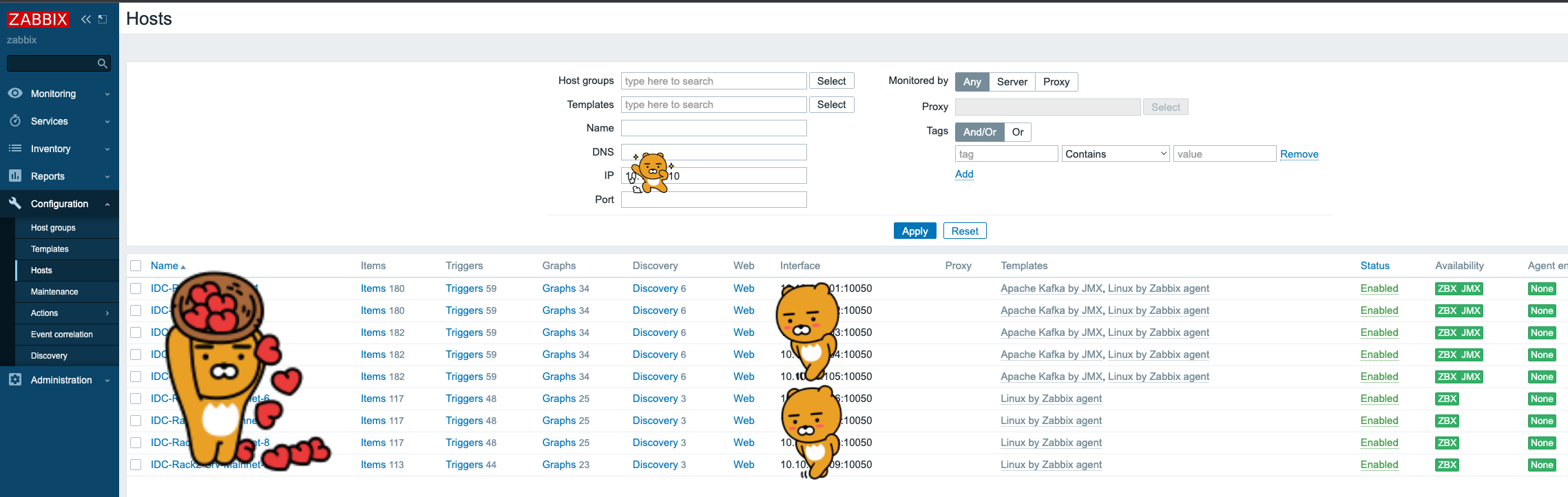Click the Inventory list icon
The width and height of the screenshot is (1568, 497).
(15, 148)
